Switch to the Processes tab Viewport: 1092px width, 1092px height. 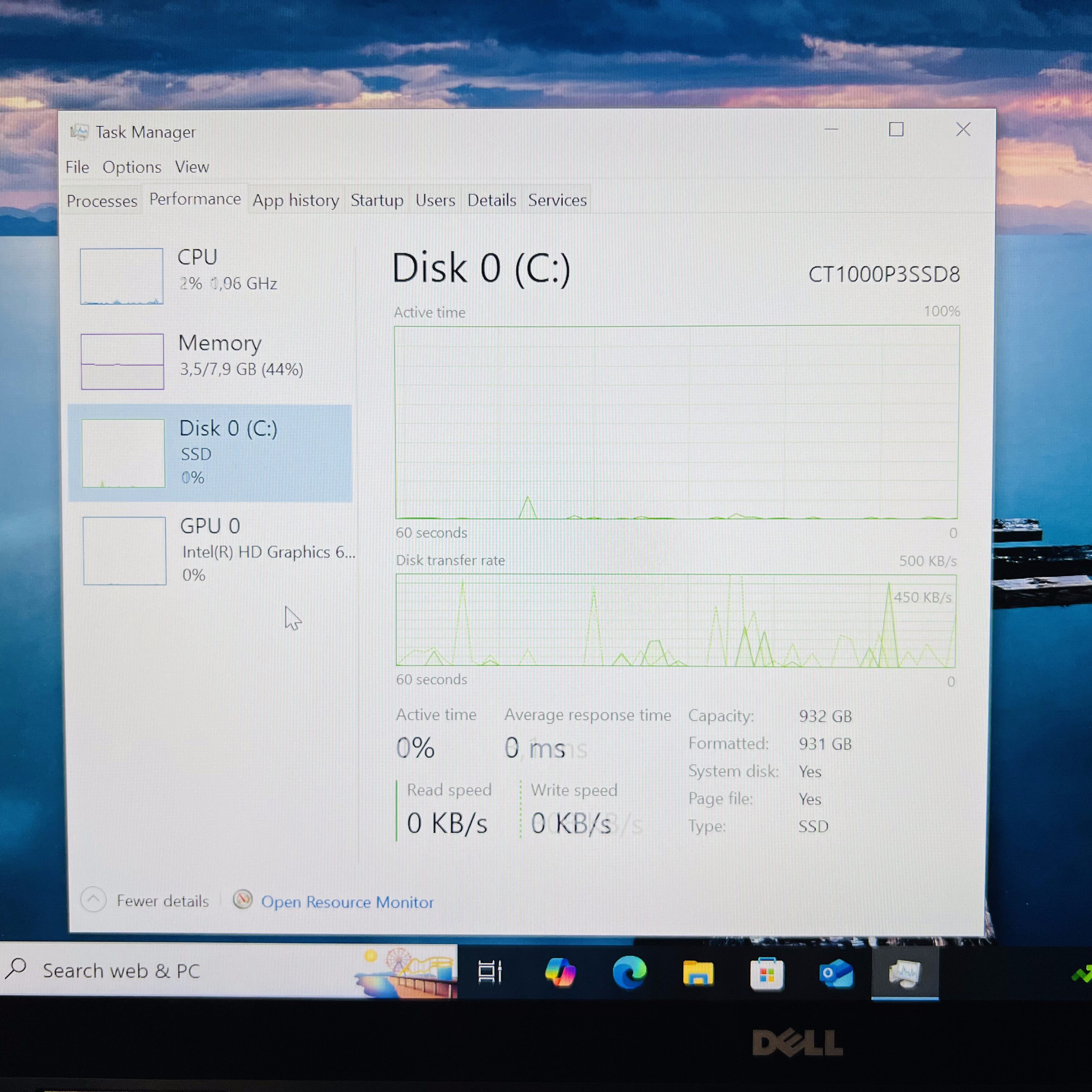click(x=102, y=201)
